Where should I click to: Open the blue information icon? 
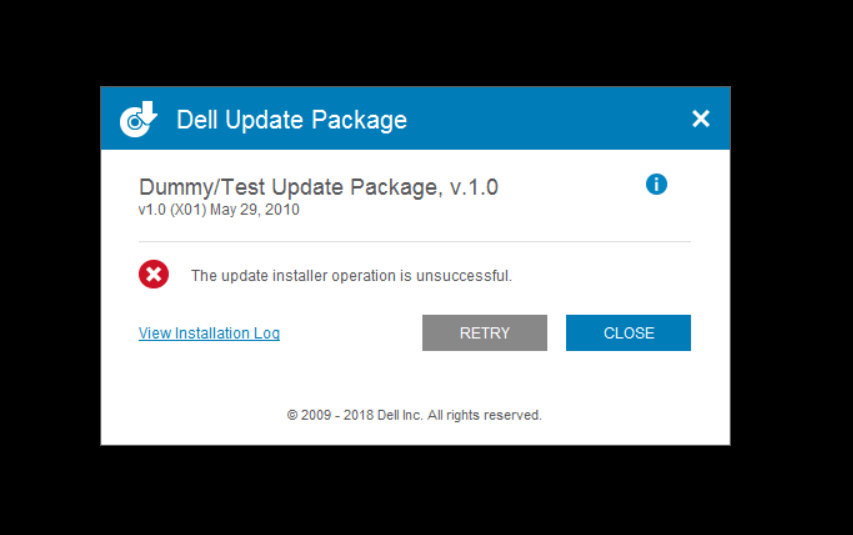point(656,184)
